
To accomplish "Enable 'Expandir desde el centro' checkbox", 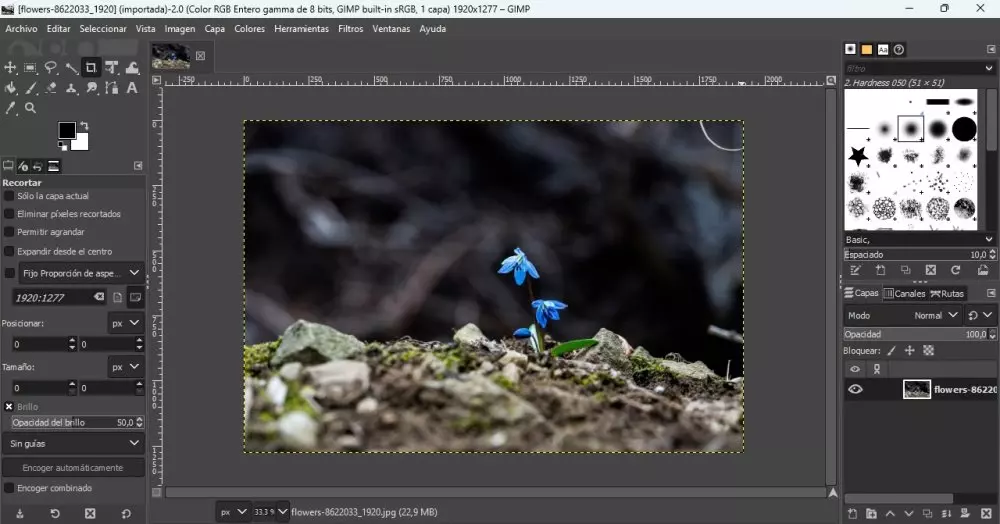I will coord(9,252).
